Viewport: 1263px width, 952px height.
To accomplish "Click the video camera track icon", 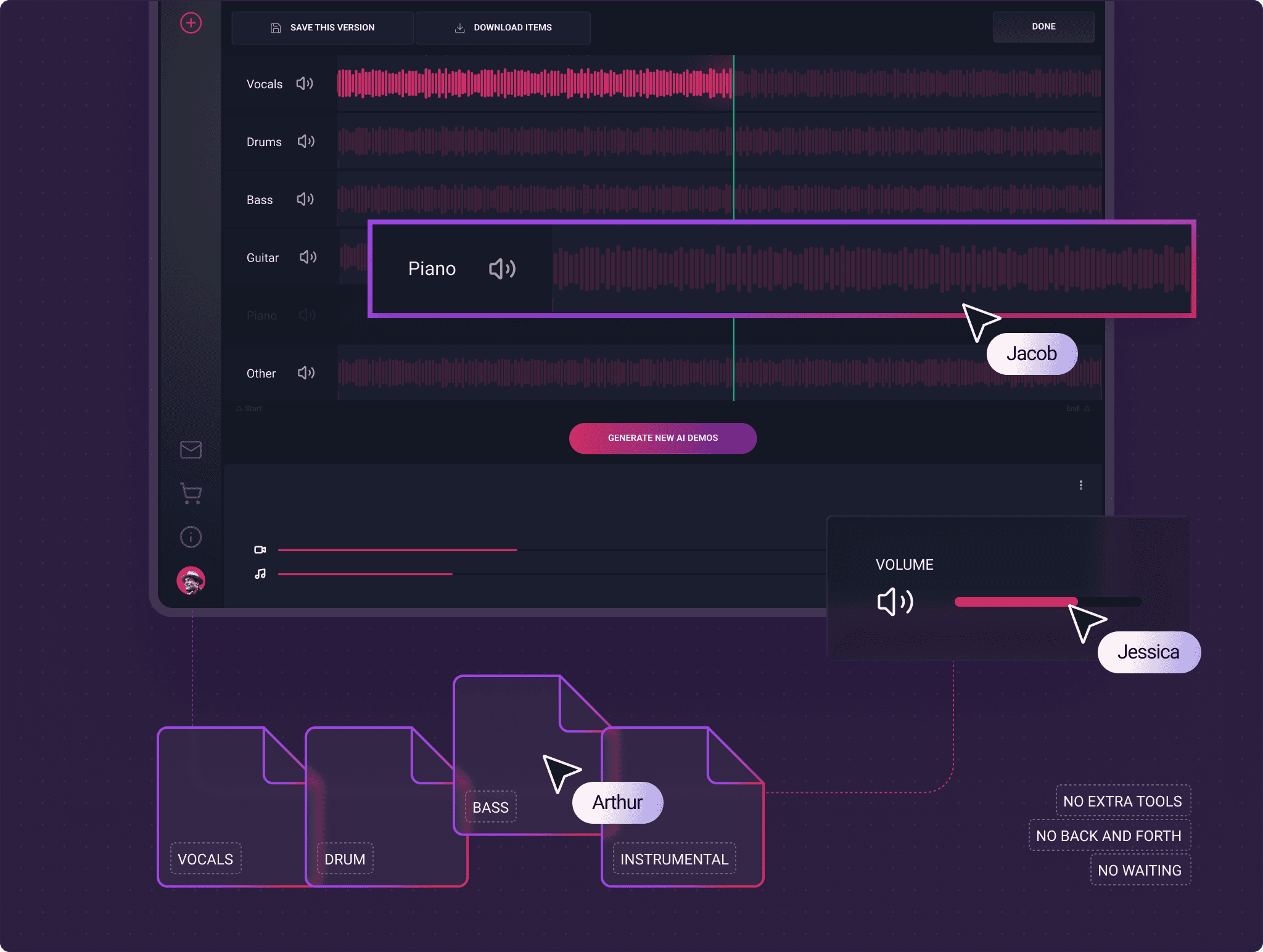I will [260, 549].
